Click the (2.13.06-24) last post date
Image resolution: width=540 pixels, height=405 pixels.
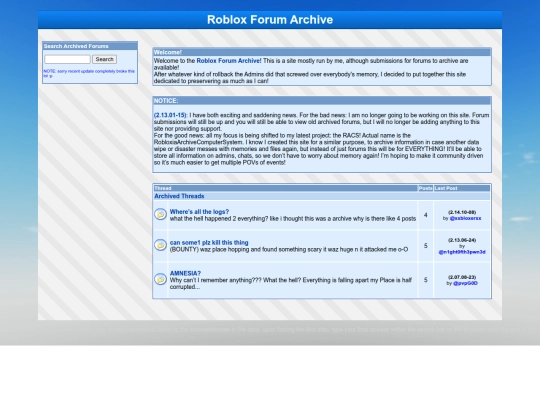tap(462, 240)
